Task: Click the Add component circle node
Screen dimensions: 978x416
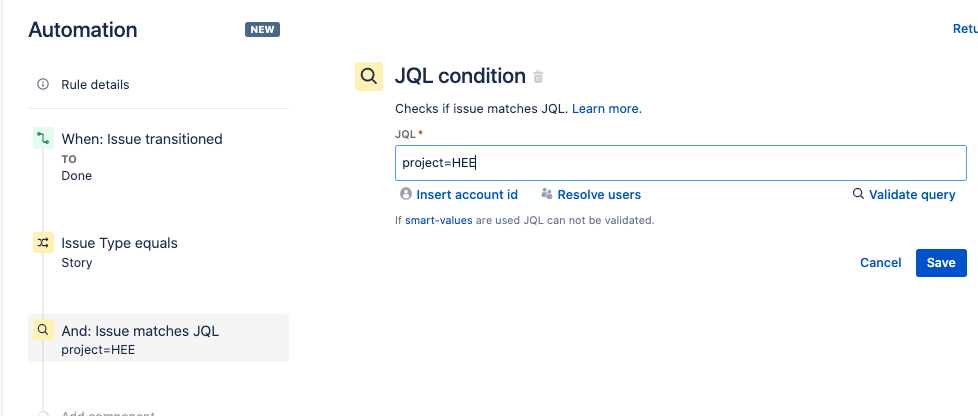Action: [43, 414]
